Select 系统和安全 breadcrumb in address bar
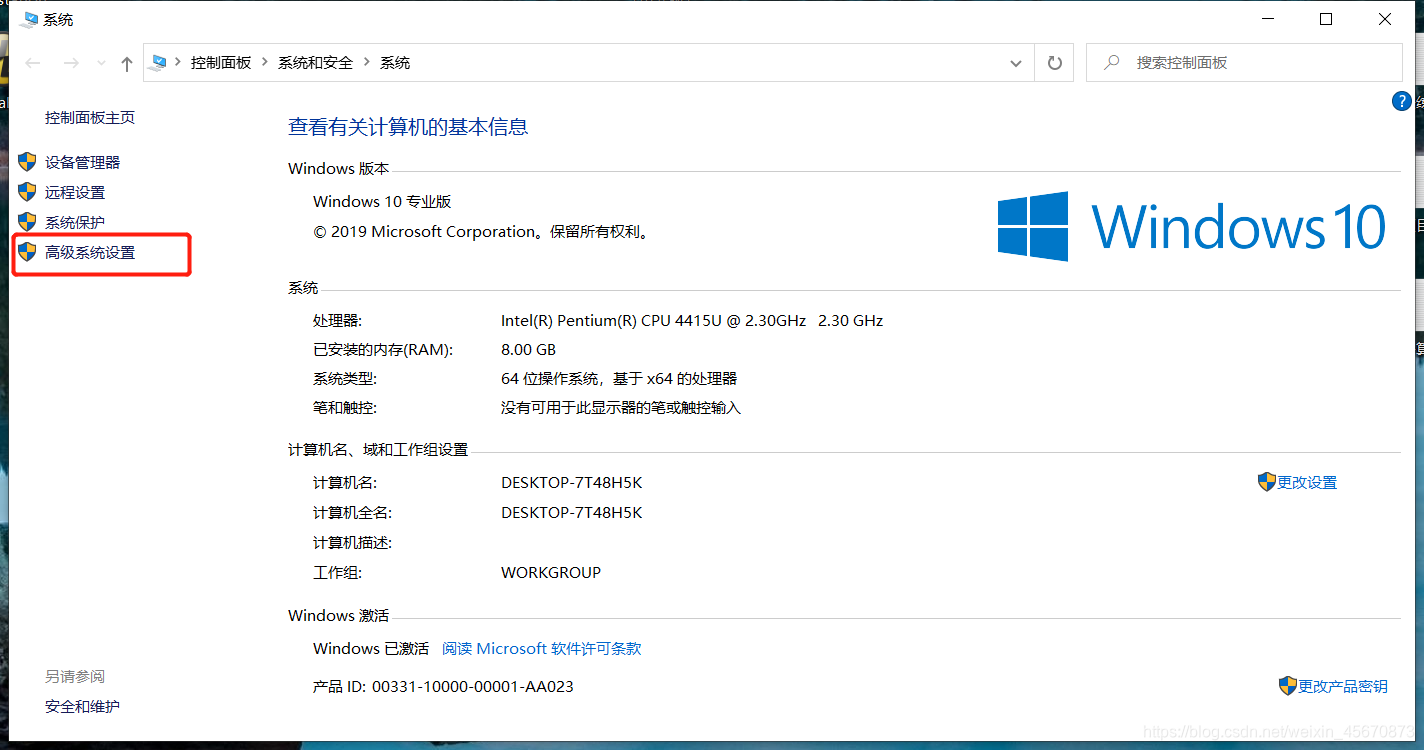This screenshot has height=750, width=1424. point(316,63)
